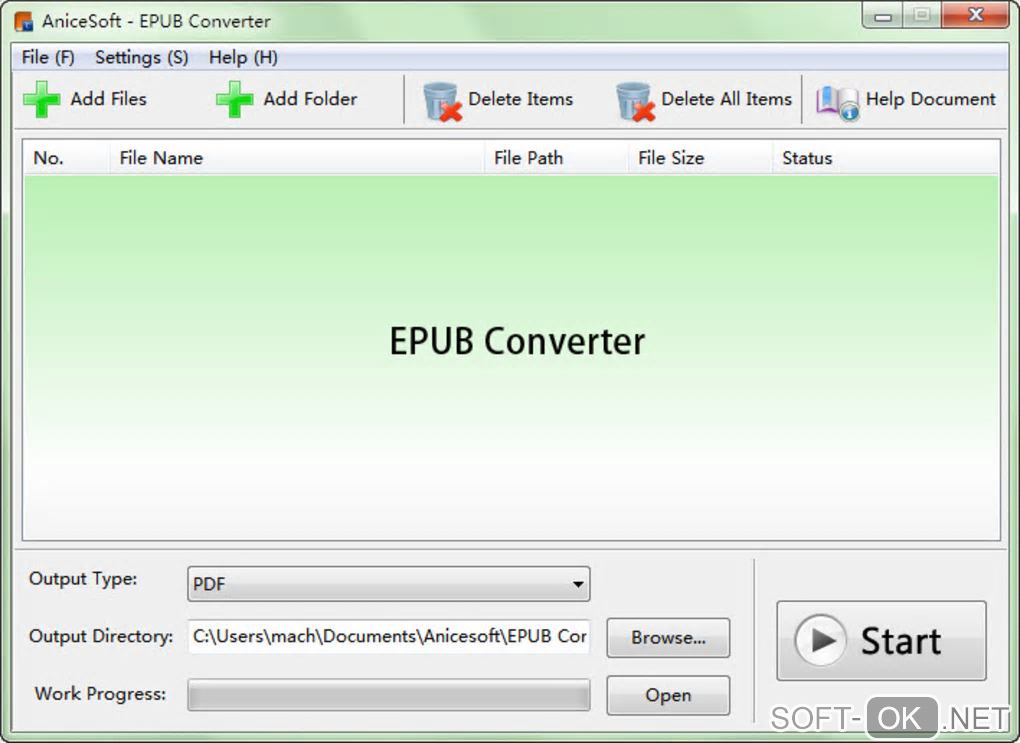Viewport: 1020px width, 743px height.
Task: Click the Browse... button
Action: pyautogui.click(x=668, y=638)
